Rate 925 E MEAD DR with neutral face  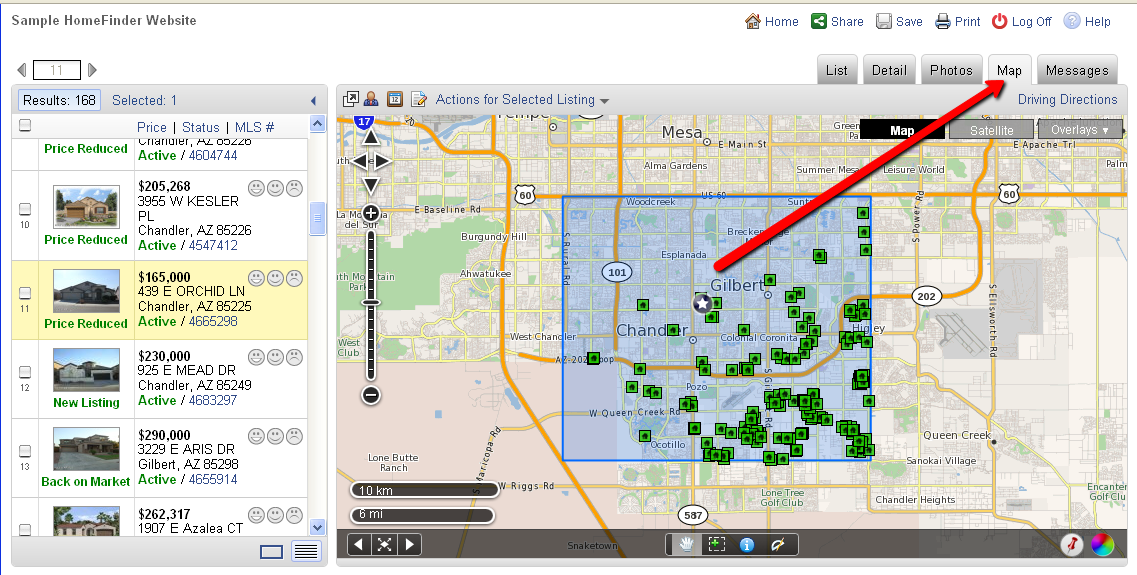point(275,357)
